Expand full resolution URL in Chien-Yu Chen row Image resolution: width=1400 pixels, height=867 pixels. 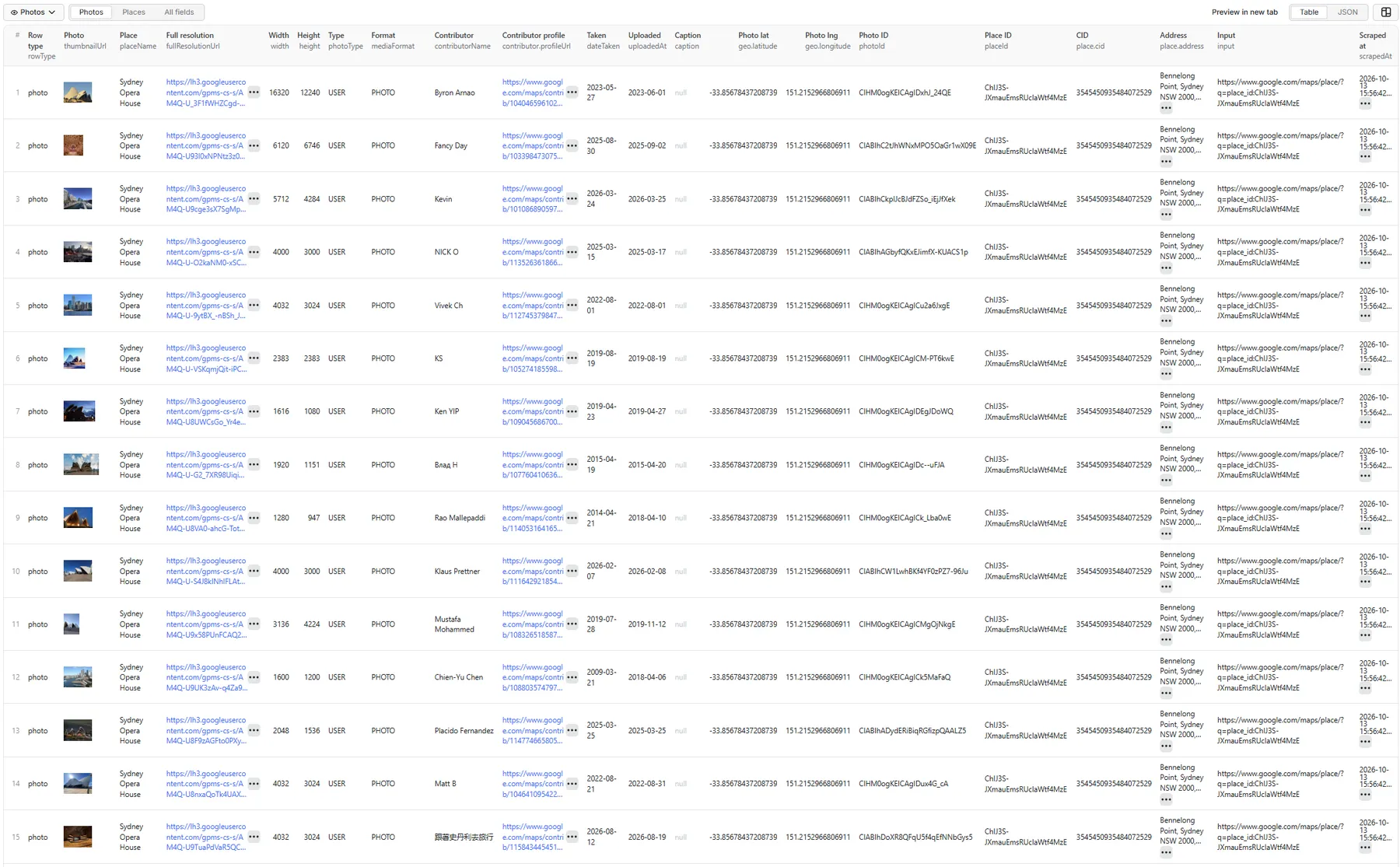[254, 677]
